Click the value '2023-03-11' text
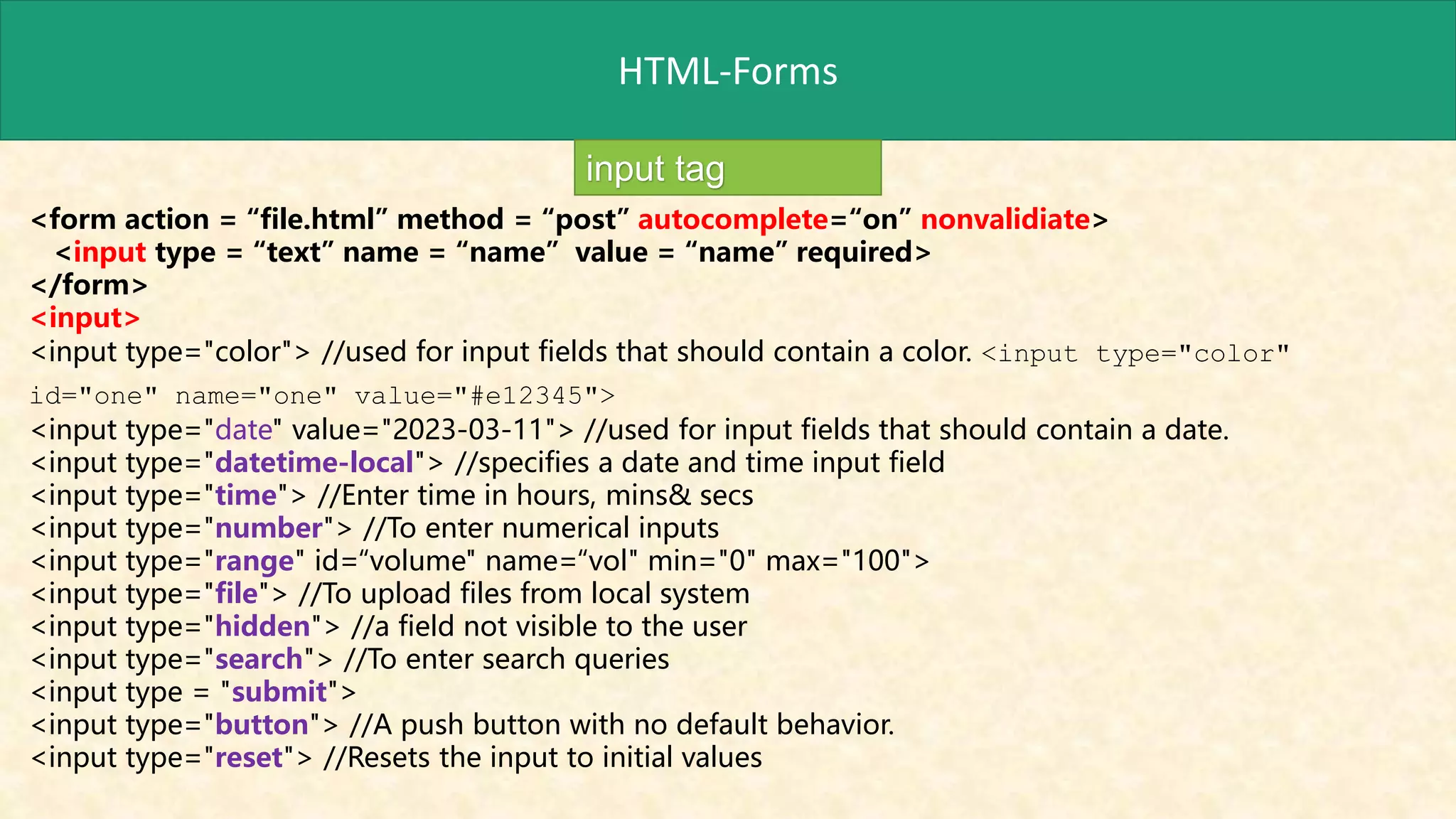Viewport: 1456px width, 819px height. pos(468,430)
